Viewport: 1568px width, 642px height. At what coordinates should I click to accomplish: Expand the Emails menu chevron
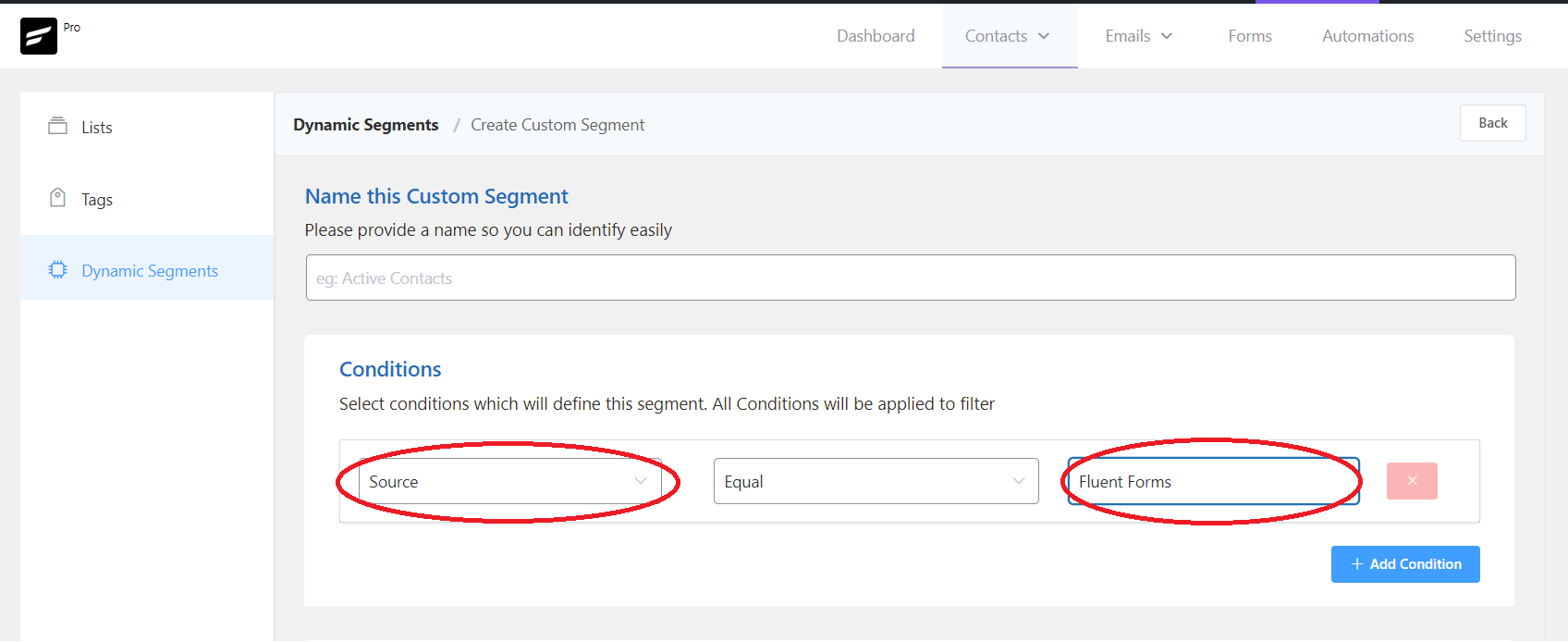[1167, 36]
